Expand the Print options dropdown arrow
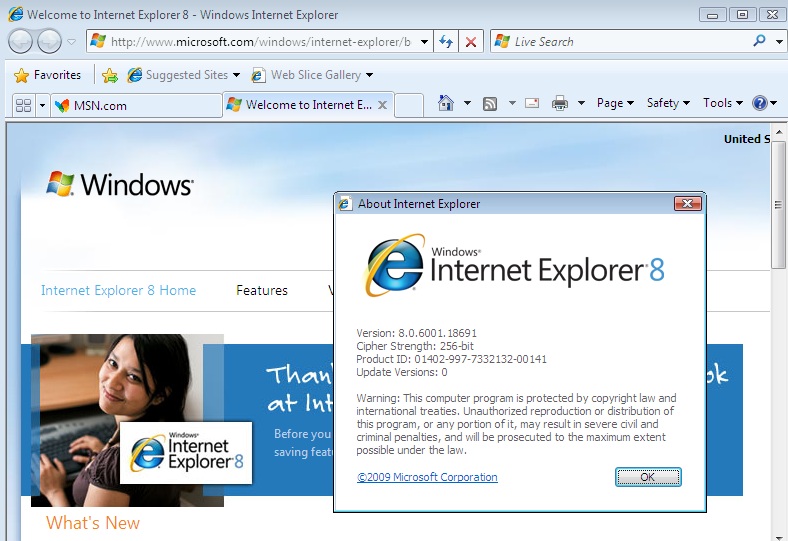Image resolution: width=788 pixels, height=541 pixels. tap(581, 103)
